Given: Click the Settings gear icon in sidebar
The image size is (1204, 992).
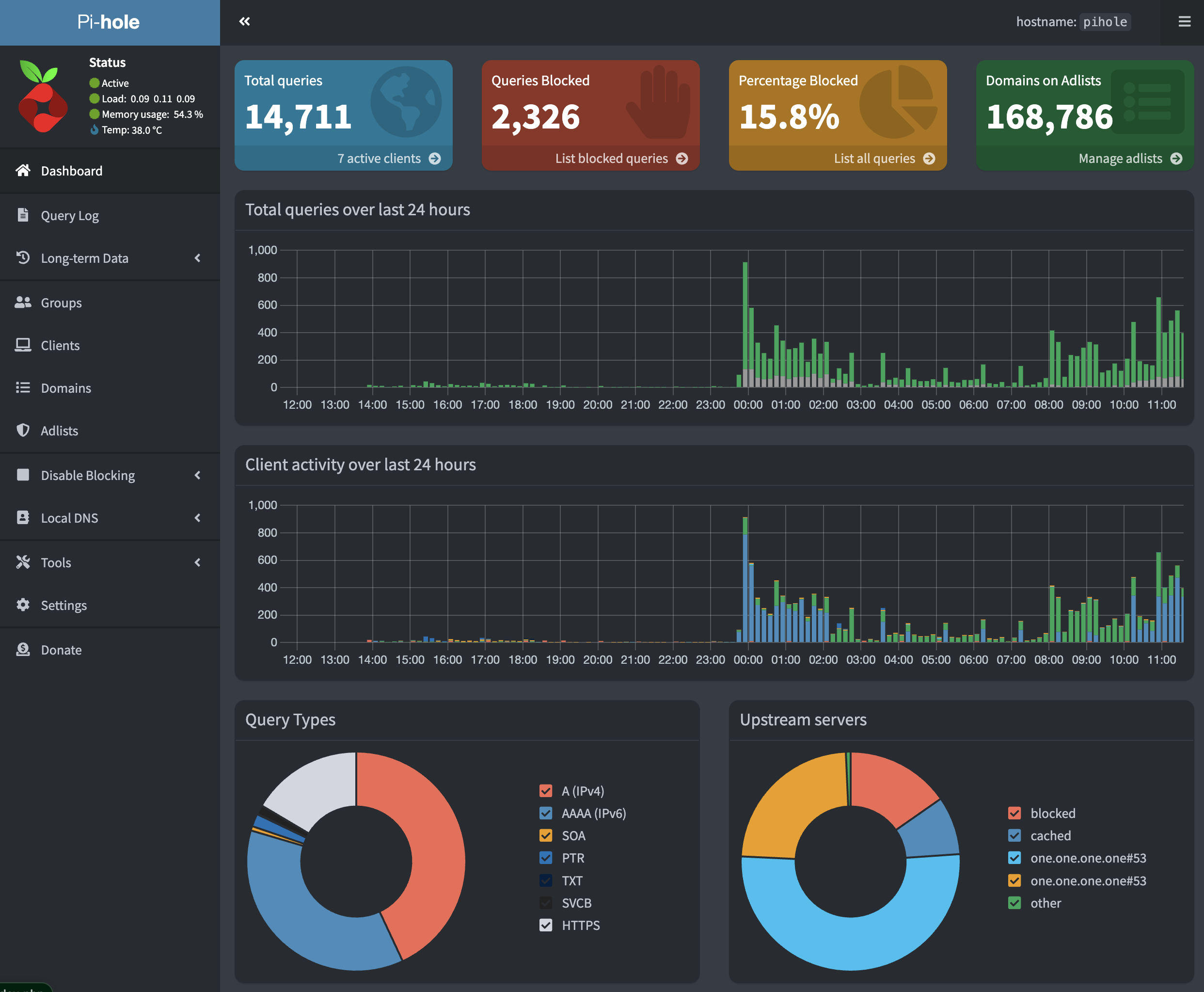Looking at the screenshot, I should coord(23,605).
